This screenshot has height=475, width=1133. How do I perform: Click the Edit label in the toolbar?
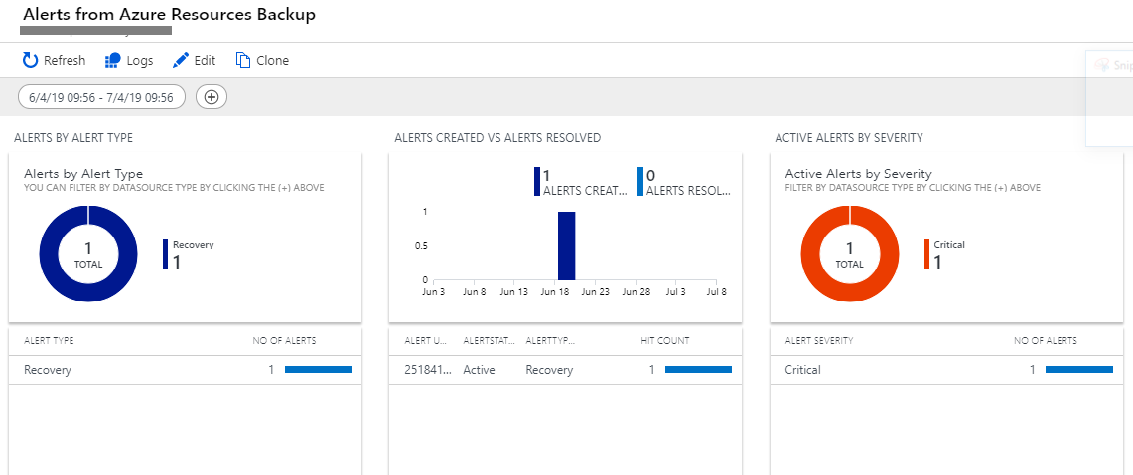tap(204, 61)
